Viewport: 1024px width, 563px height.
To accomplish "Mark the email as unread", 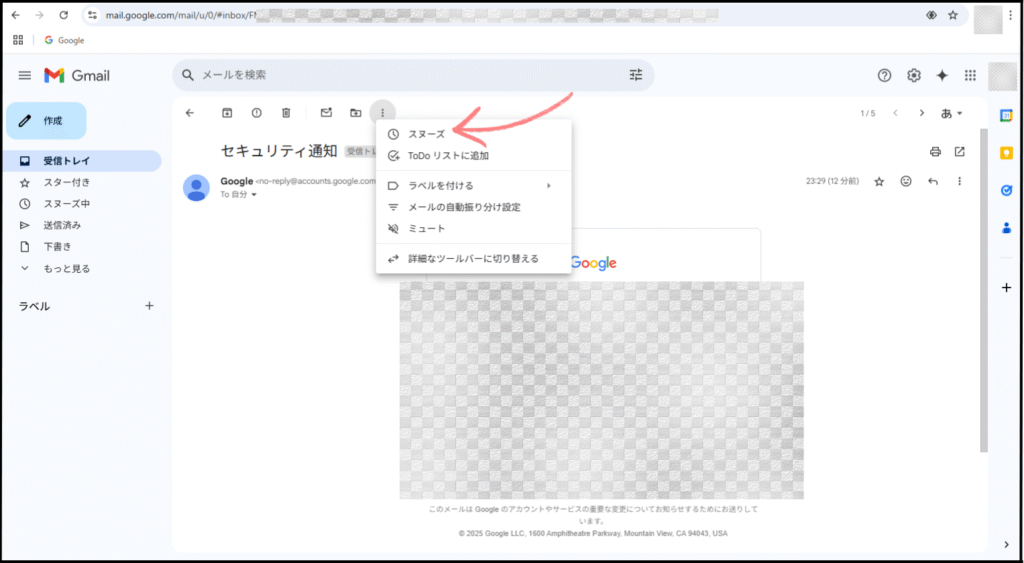I will [327, 113].
